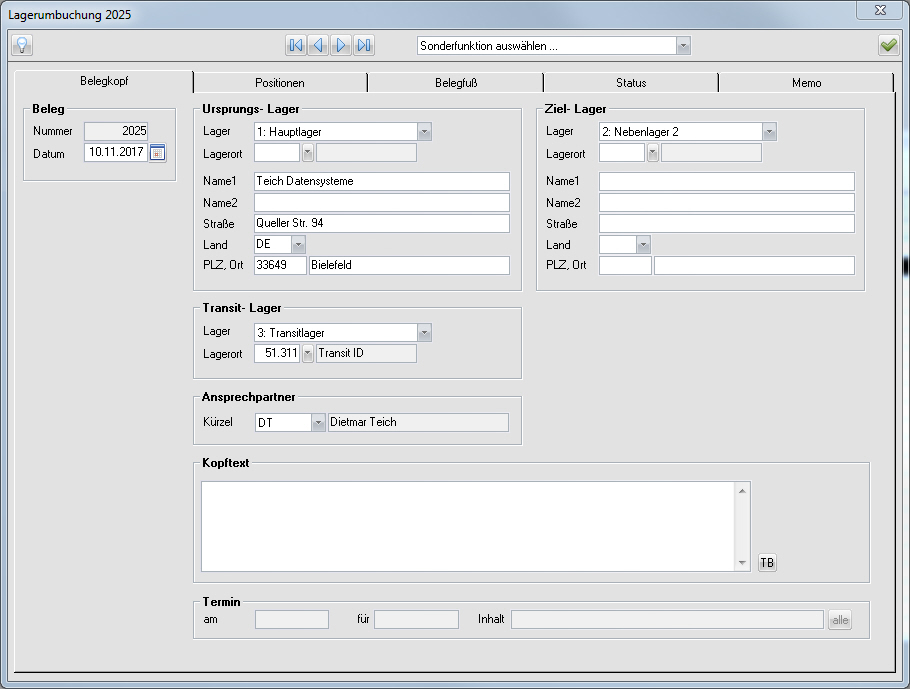
Task: Jump to the first record
Action: [296, 45]
